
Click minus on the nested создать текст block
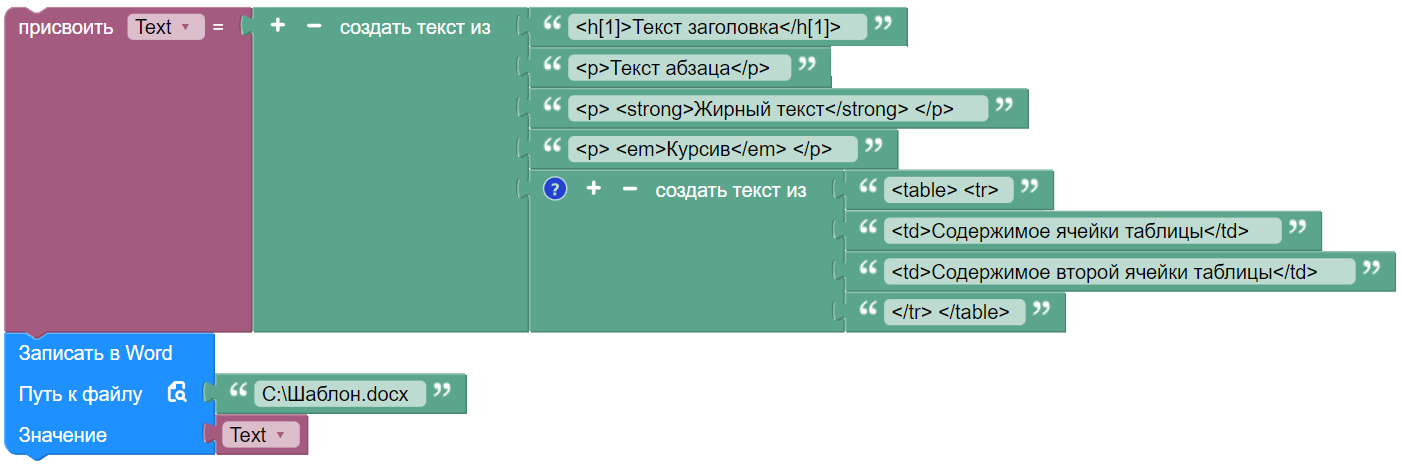point(629,189)
